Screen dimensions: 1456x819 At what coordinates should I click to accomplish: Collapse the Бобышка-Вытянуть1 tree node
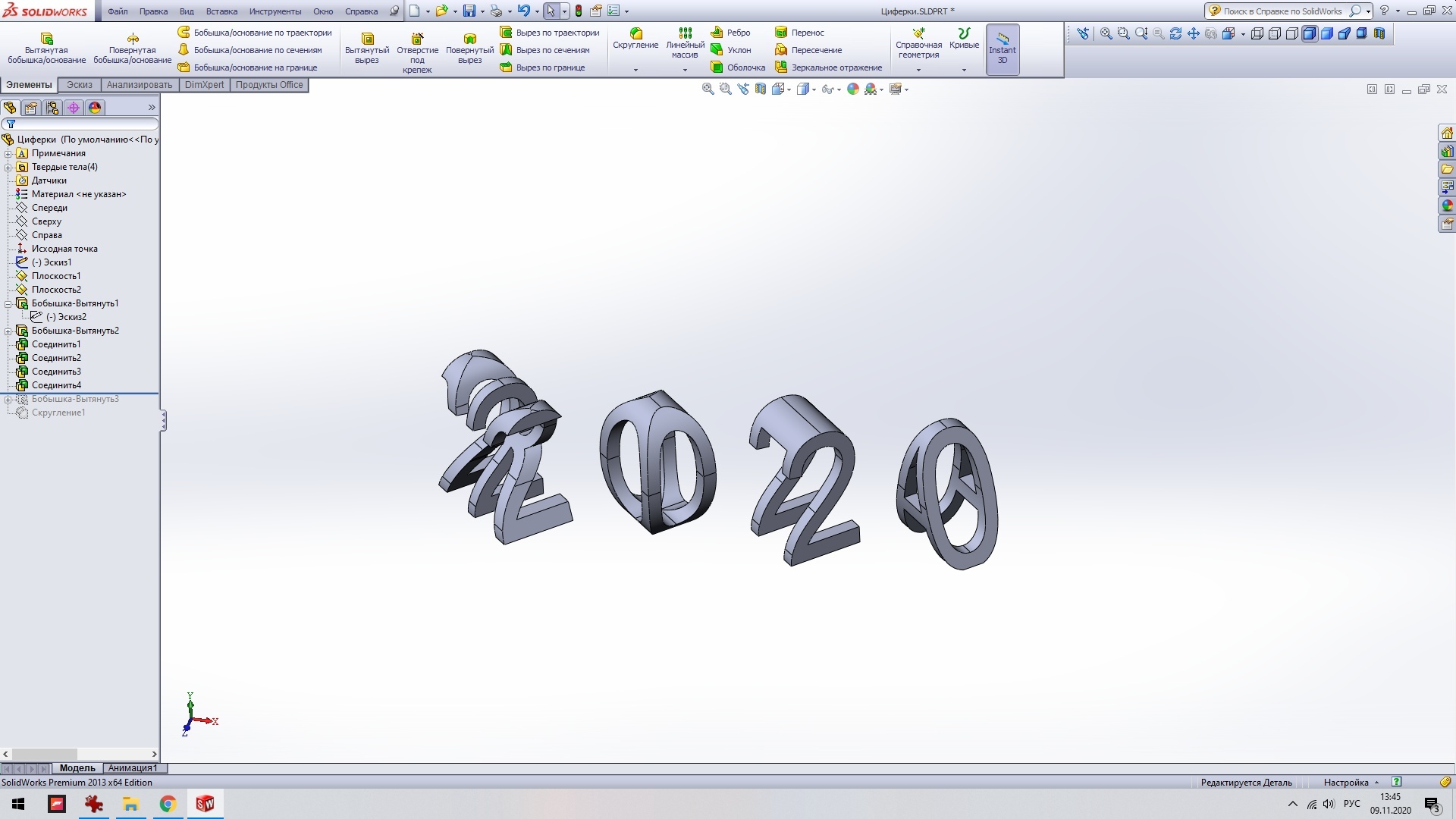pos(8,303)
